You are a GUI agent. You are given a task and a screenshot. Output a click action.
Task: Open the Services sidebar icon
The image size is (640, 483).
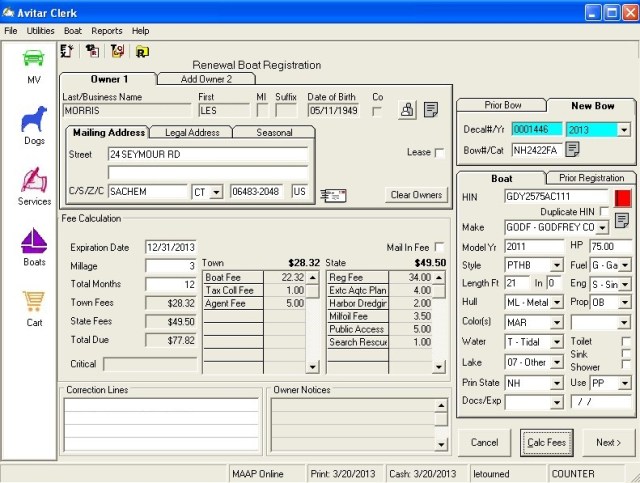(34, 180)
